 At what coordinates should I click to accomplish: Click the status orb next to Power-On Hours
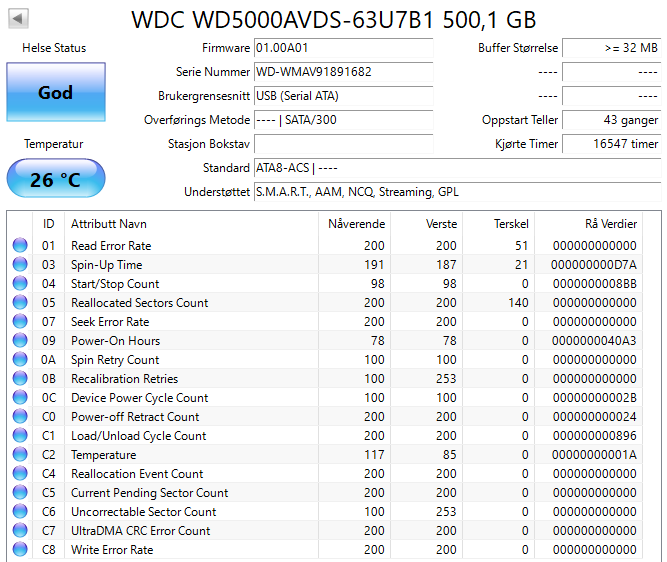[x=20, y=341]
